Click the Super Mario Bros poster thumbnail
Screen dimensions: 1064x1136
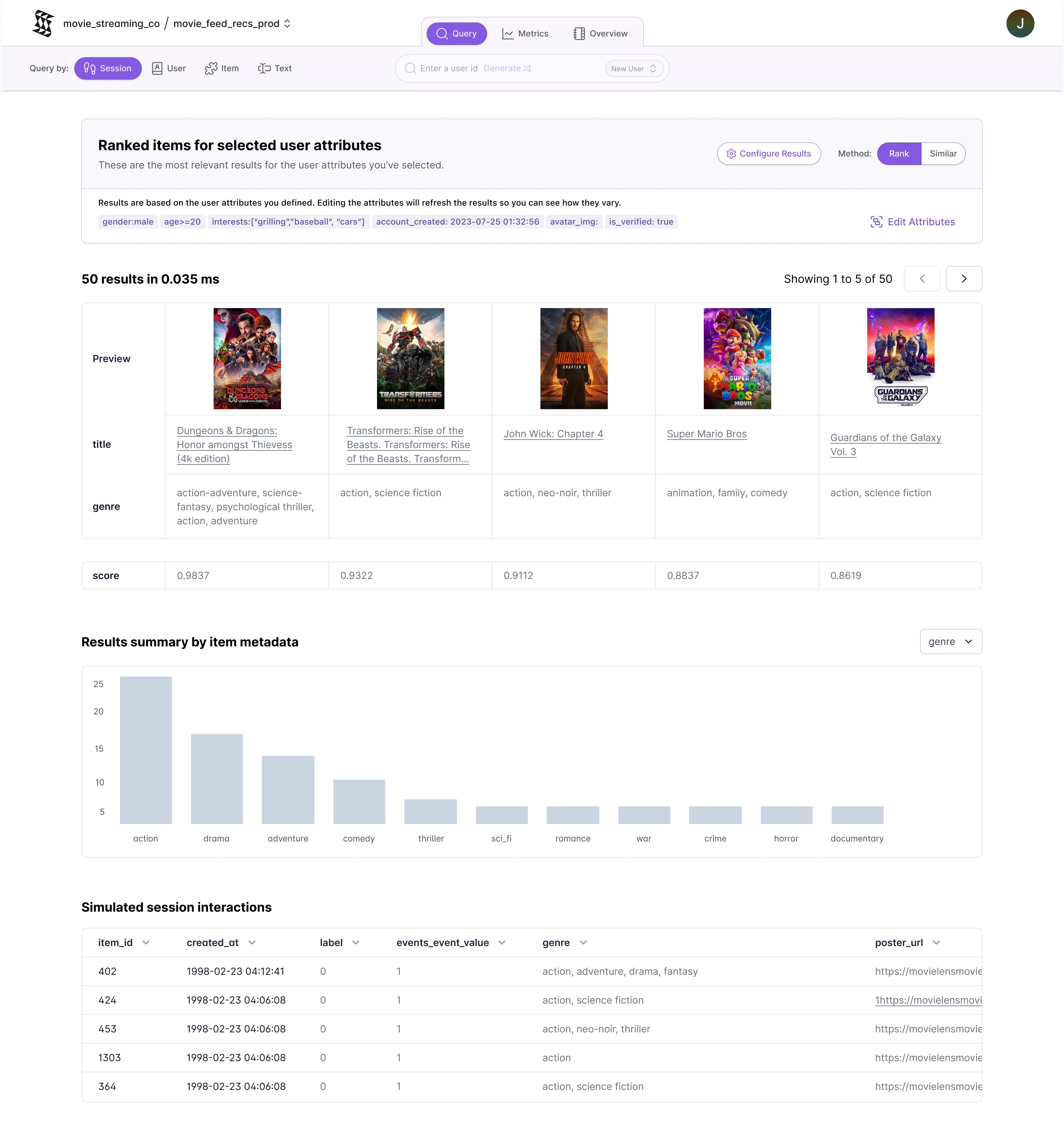[737, 358]
